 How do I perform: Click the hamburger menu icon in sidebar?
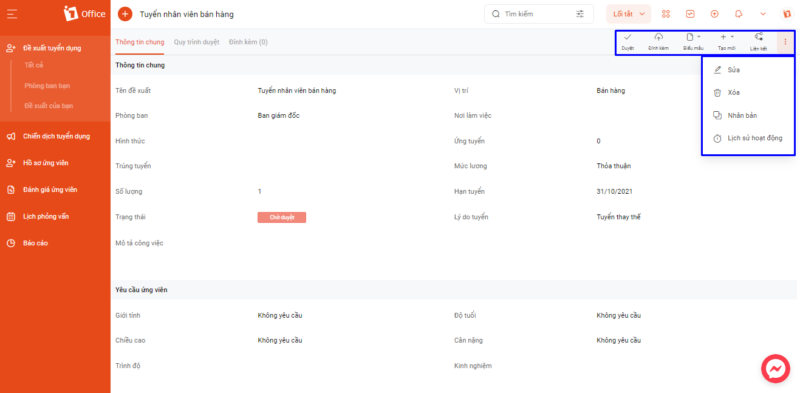12,14
